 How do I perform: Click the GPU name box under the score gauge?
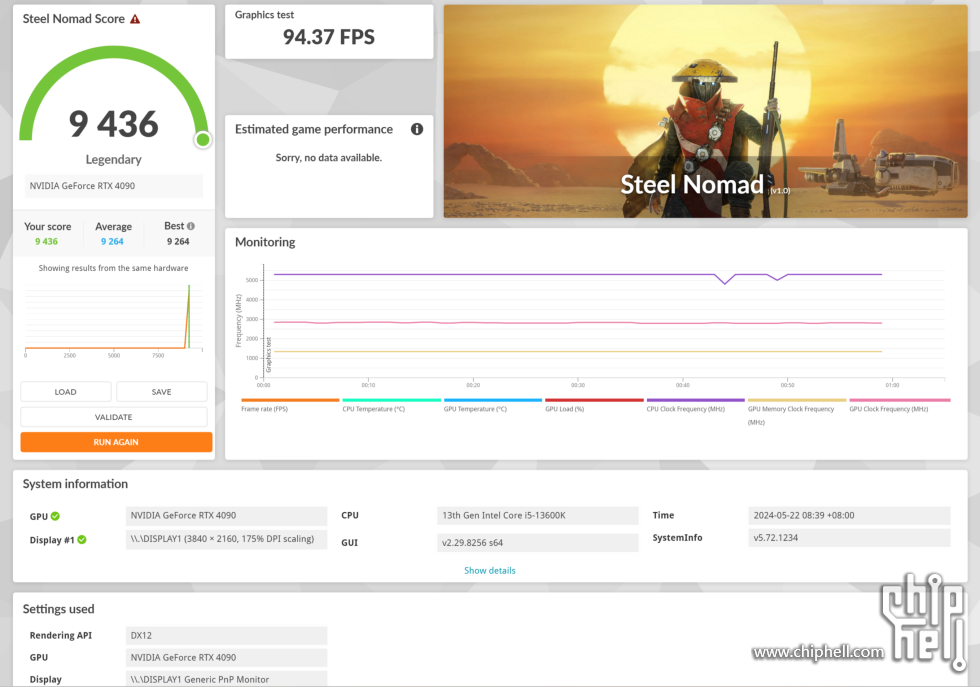[x=114, y=186]
